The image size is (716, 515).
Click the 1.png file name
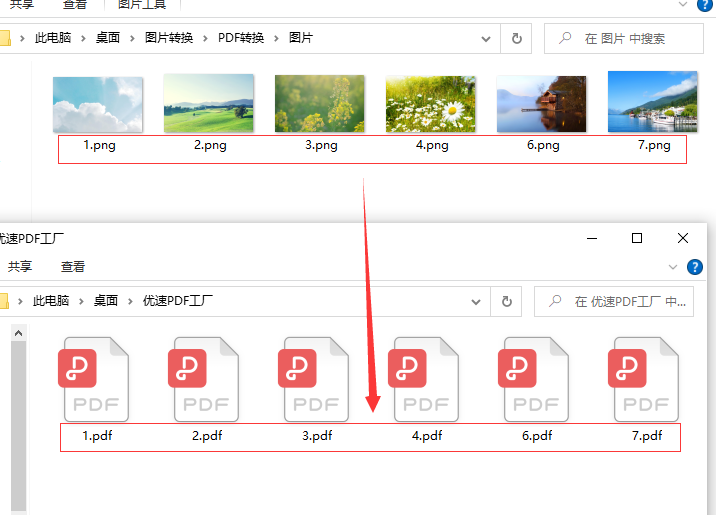[x=100, y=145]
